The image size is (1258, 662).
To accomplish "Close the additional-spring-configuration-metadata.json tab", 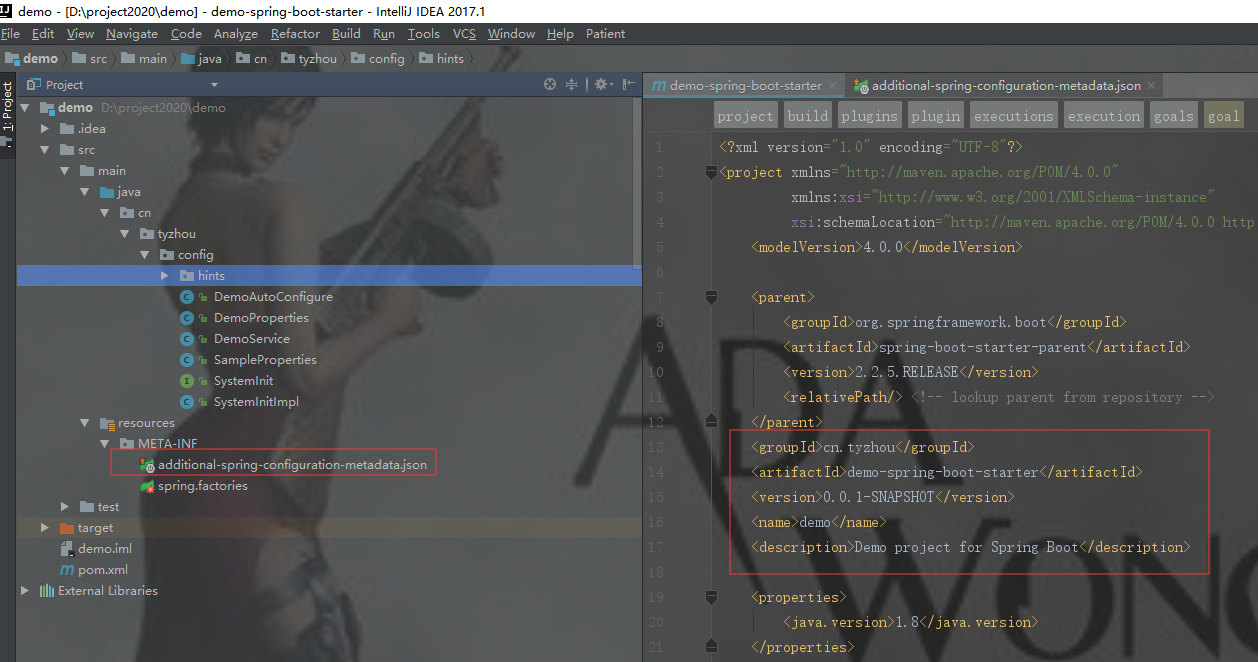I will pyautogui.click(x=1152, y=86).
